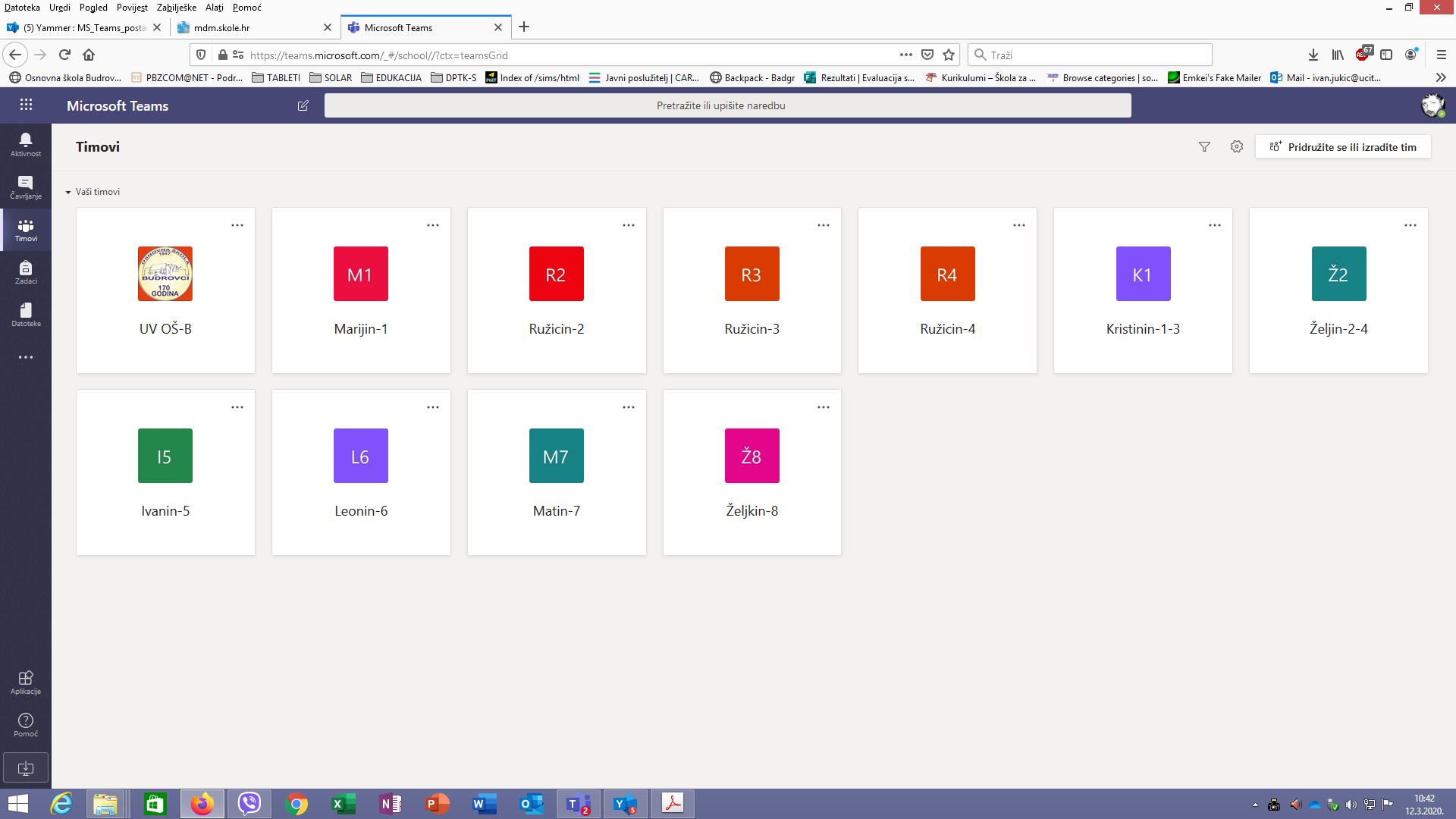Viewport: 1456px width, 819px height.
Task: Click Pridružite se ili izradite tim
Action: (x=1343, y=147)
